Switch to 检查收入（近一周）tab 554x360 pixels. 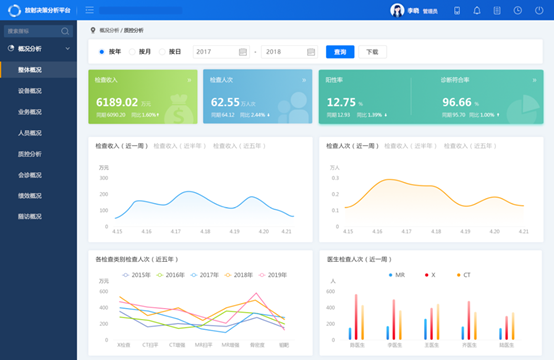122,146
